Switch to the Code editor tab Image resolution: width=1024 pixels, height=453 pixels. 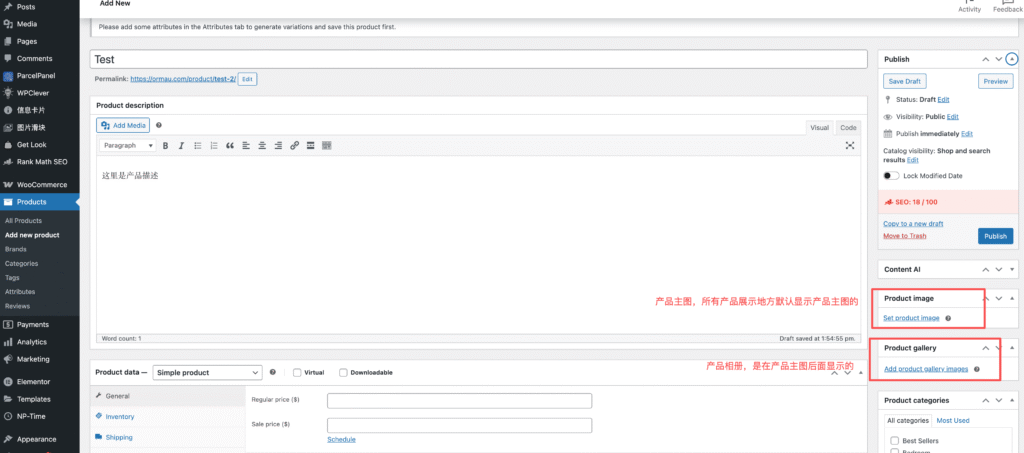(848, 128)
